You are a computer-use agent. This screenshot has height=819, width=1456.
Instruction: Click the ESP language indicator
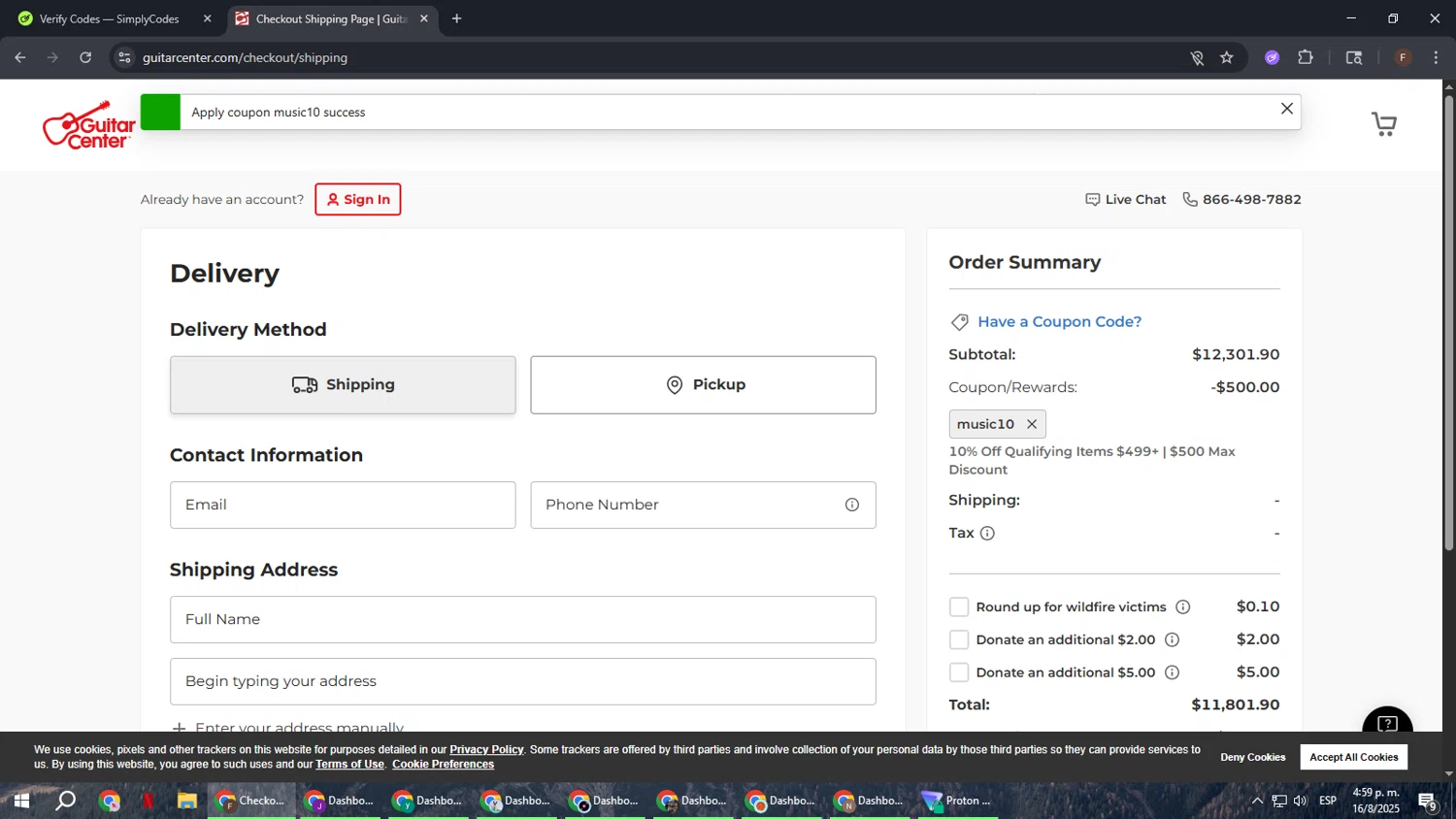click(1328, 802)
